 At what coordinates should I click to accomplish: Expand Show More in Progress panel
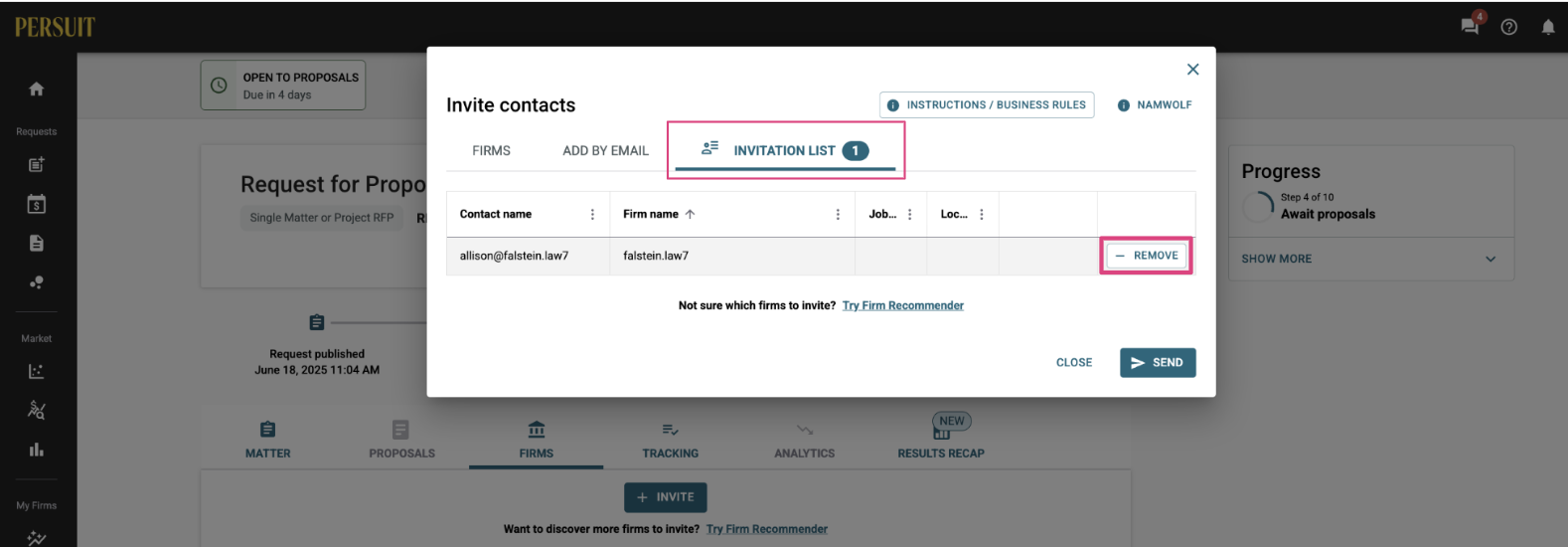(1370, 259)
